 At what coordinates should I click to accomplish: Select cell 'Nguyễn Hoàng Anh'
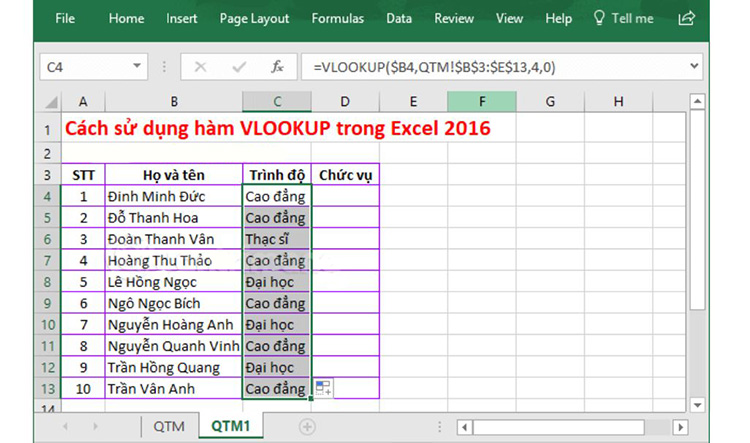click(x=174, y=324)
